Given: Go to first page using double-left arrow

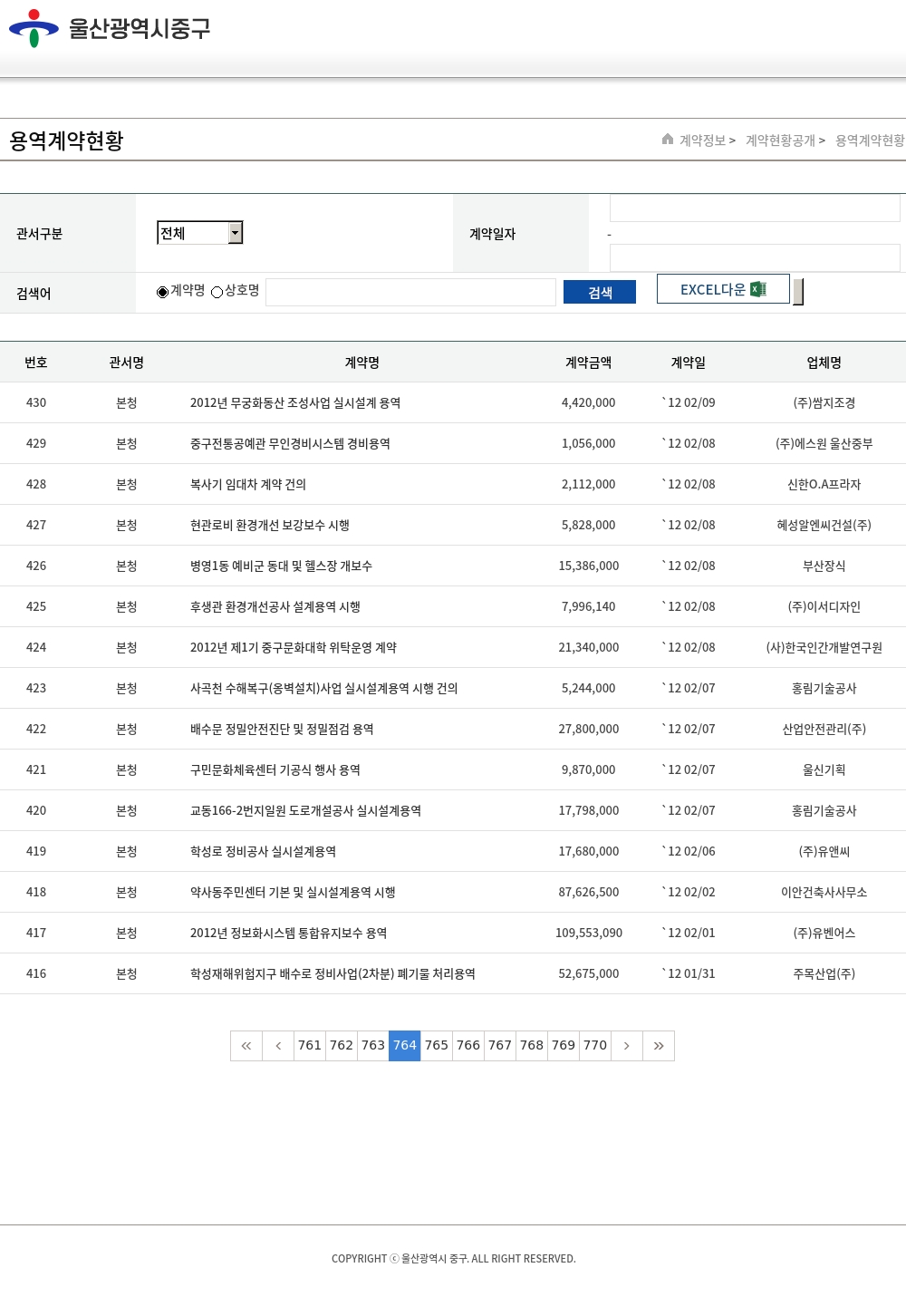Looking at the screenshot, I should coord(246,1046).
